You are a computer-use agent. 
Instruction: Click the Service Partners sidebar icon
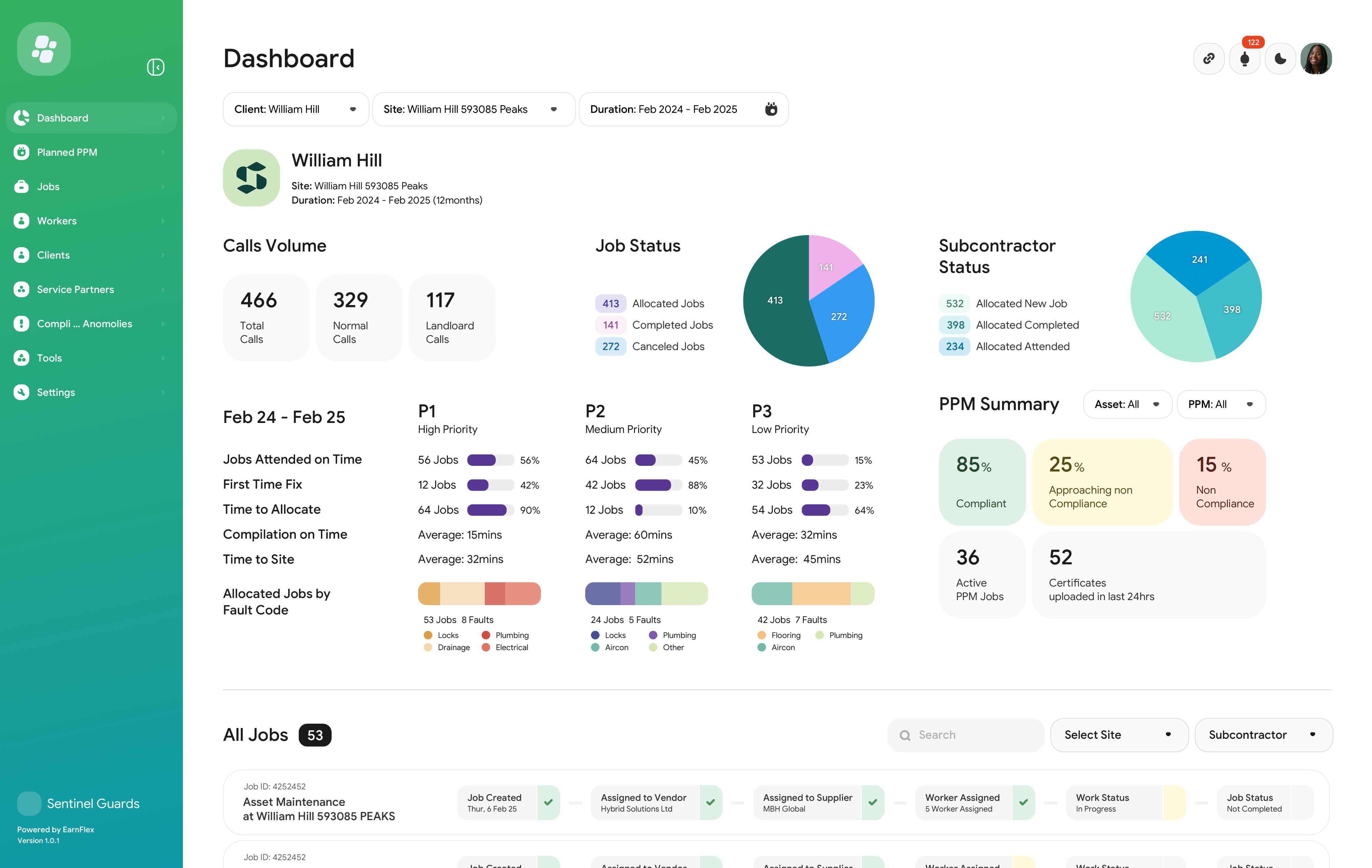[x=22, y=289]
